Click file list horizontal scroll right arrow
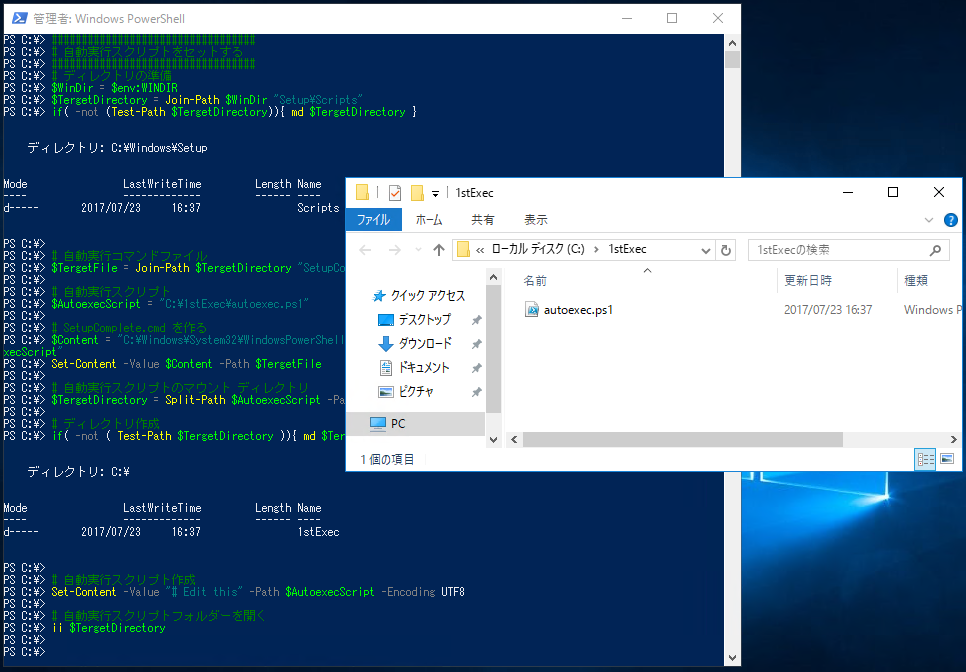This screenshot has width=966, height=672. [x=953, y=439]
